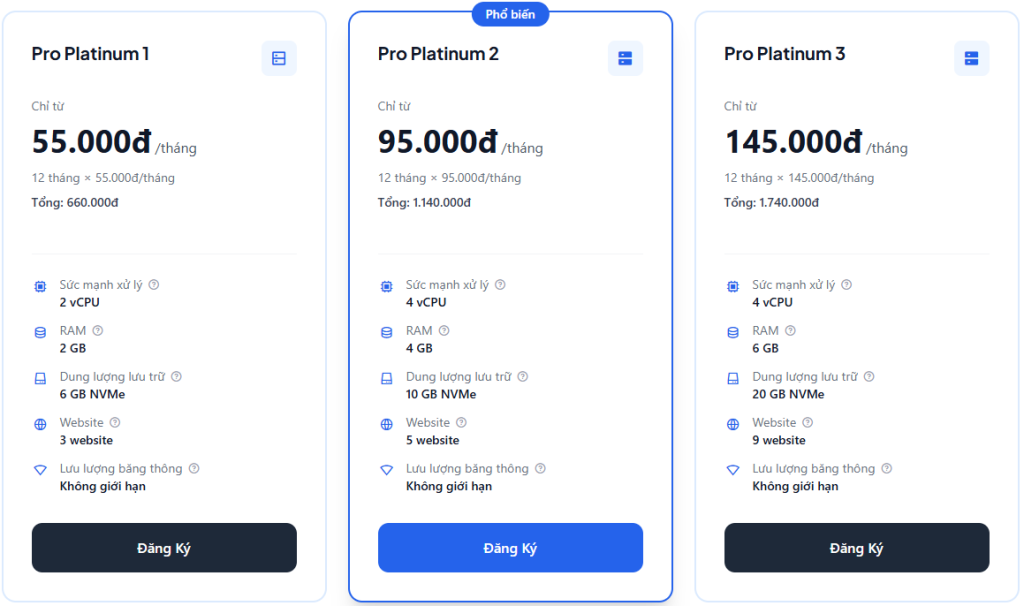1024x606 pixels.
Task: Click help icon beside RAM in Pro Platinum 3
Action: [791, 331]
